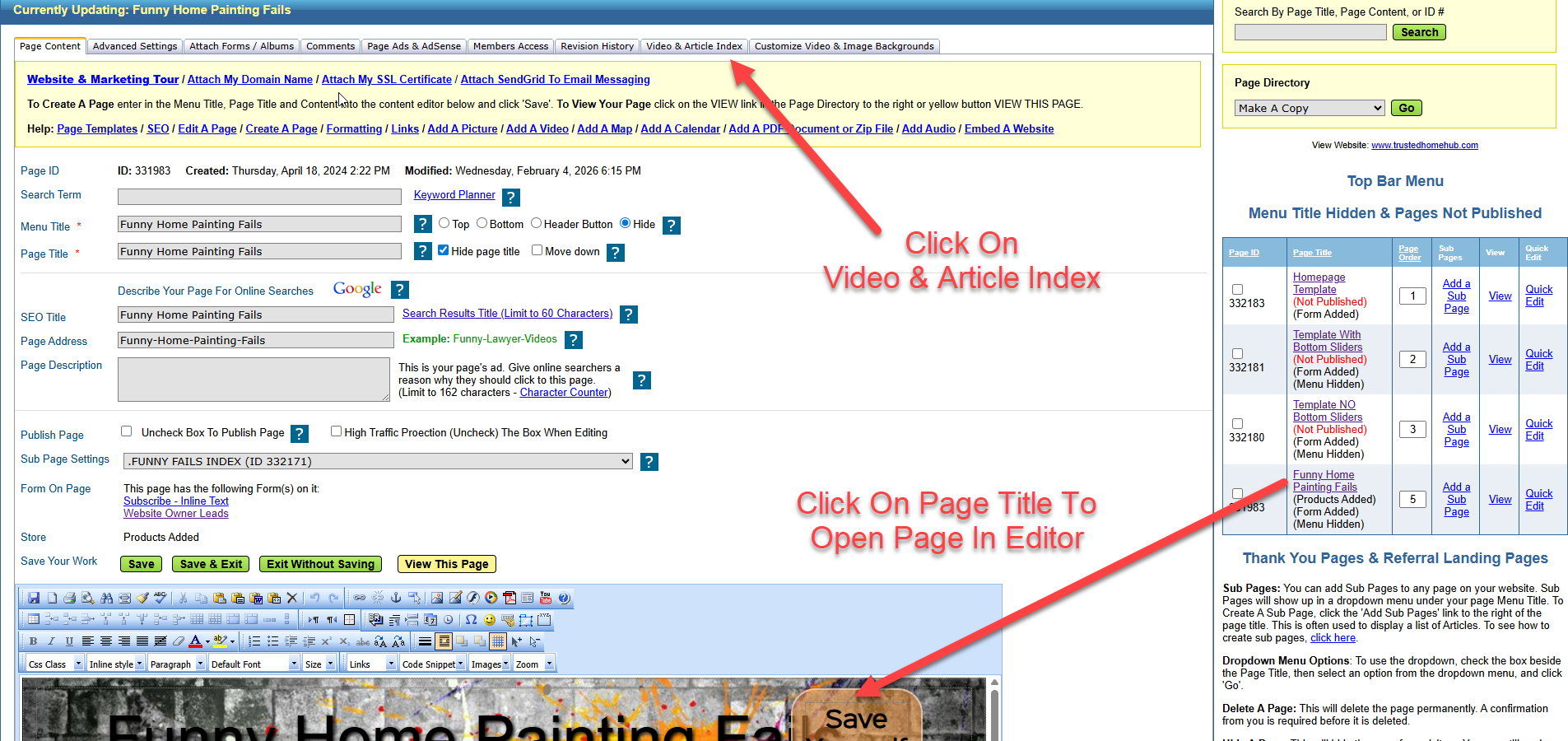Select the YouTube video insert icon

(545, 599)
